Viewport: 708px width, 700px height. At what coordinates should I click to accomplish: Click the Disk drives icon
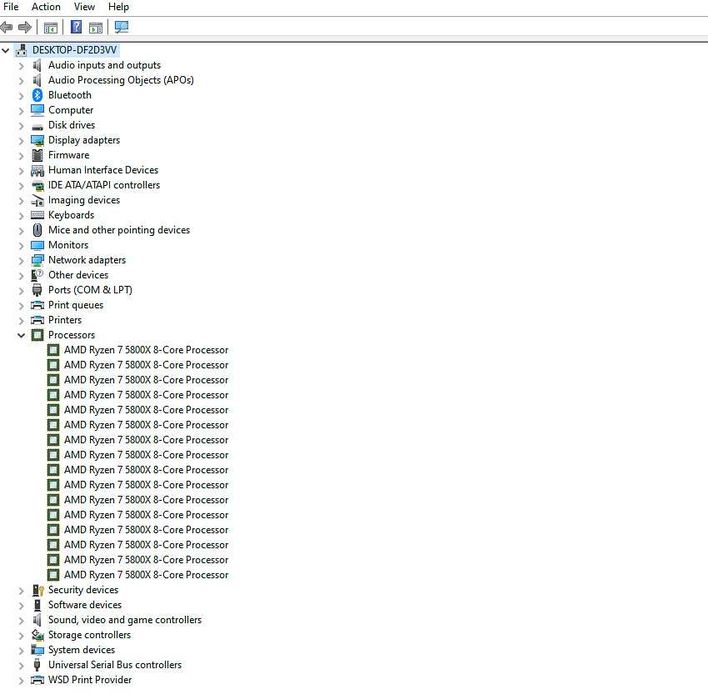point(37,127)
